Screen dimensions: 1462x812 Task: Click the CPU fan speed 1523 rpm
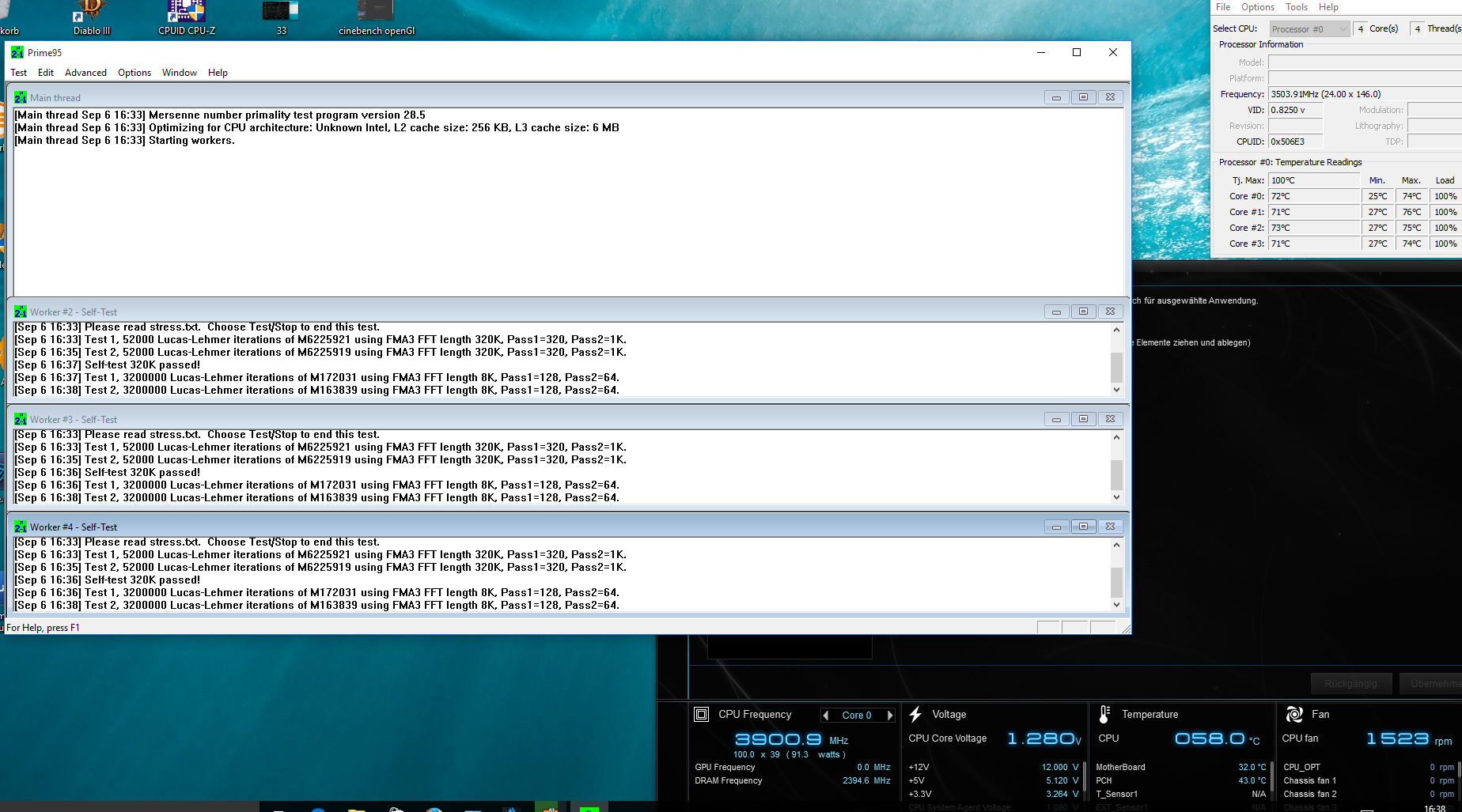pos(1409,738)
